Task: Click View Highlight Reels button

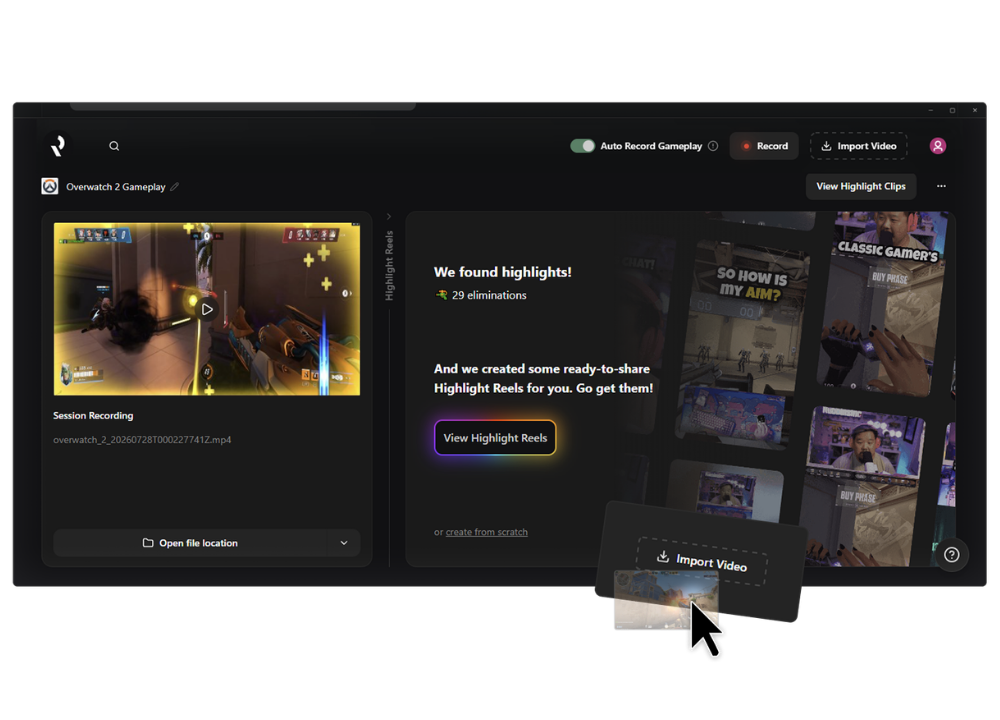Action: pos(495,437)
